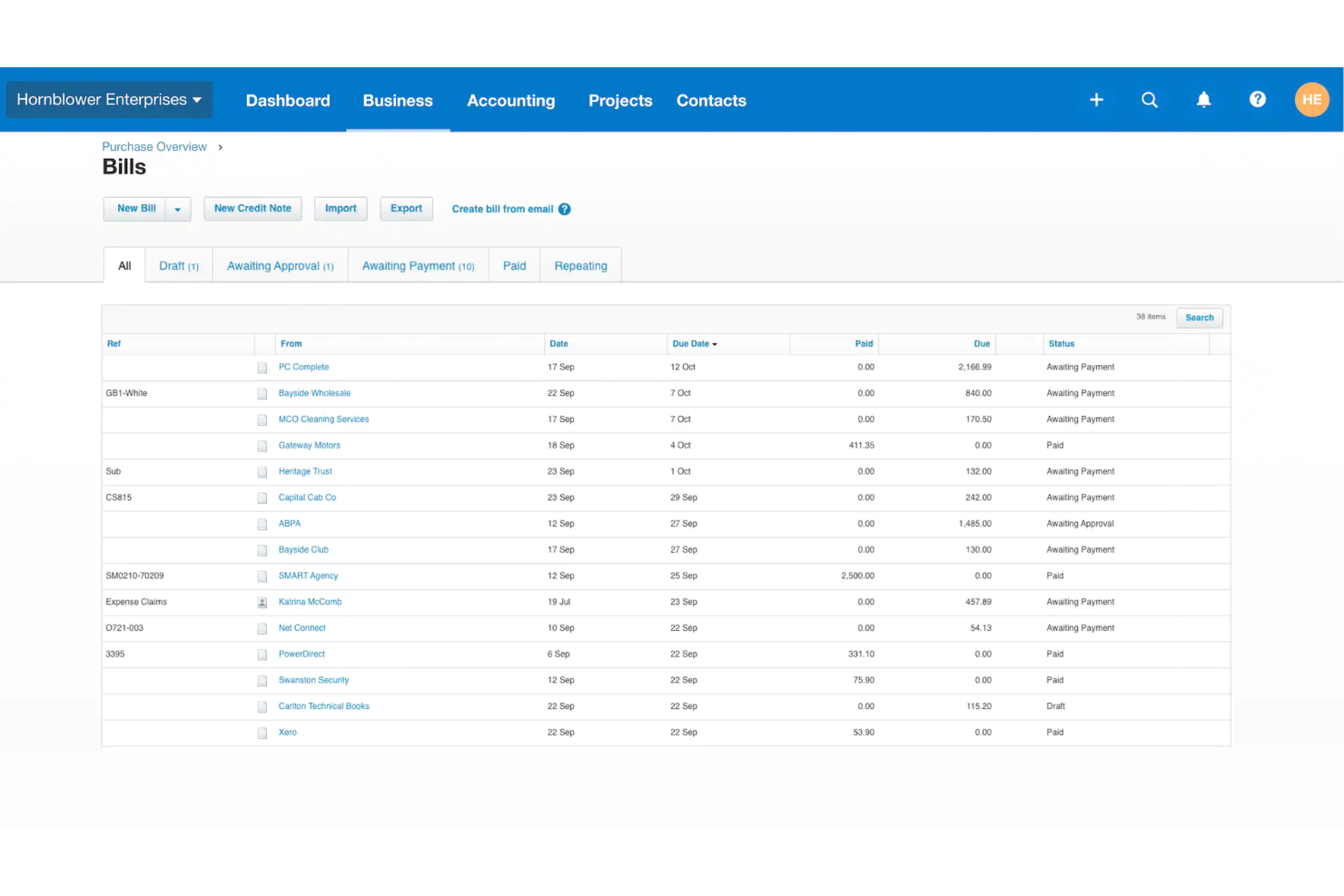This screenshot has height=896, width=1344.
Task: Open the PC Complete bill link
Action: pyautogui.click(x=303, y=368)
